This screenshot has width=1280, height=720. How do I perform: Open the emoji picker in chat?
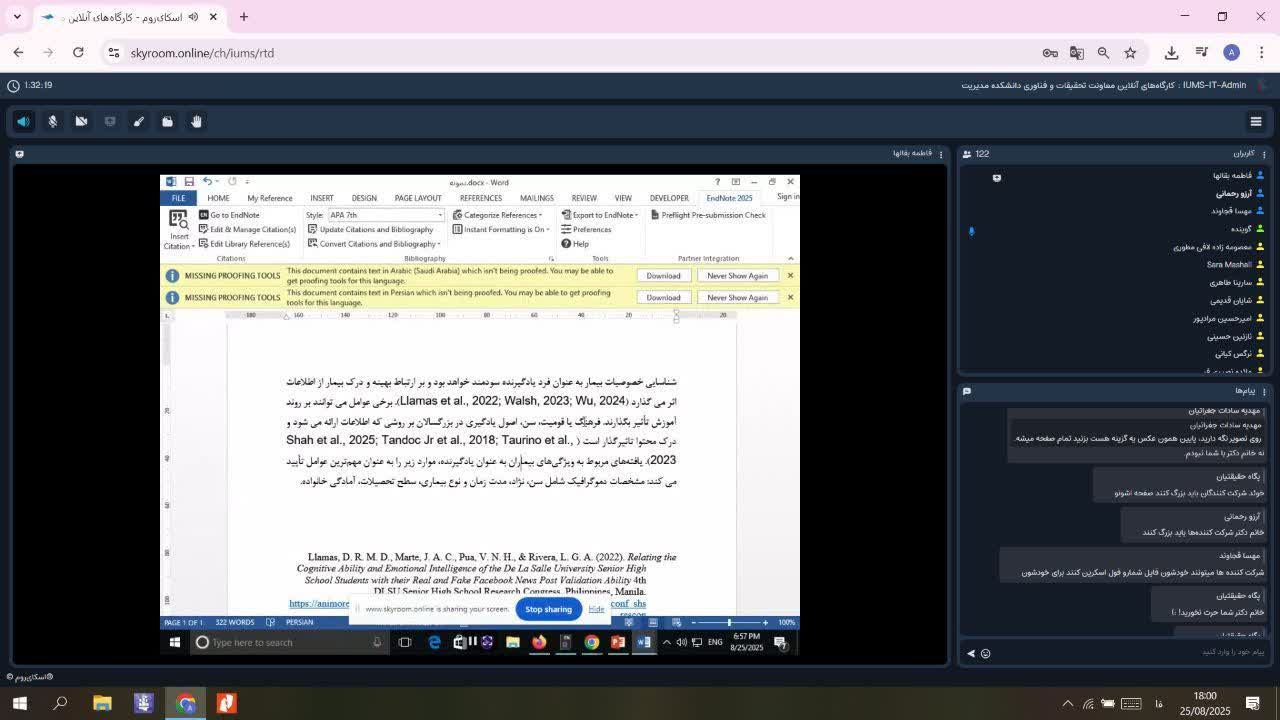(x=985, y=653)
